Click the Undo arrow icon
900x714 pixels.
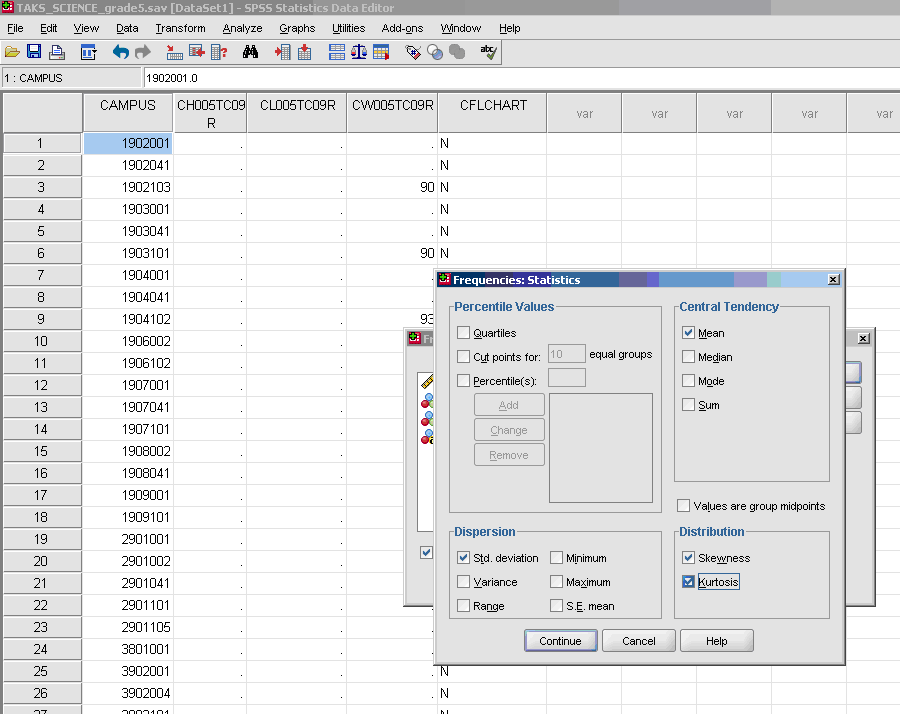tap(120, 52)
